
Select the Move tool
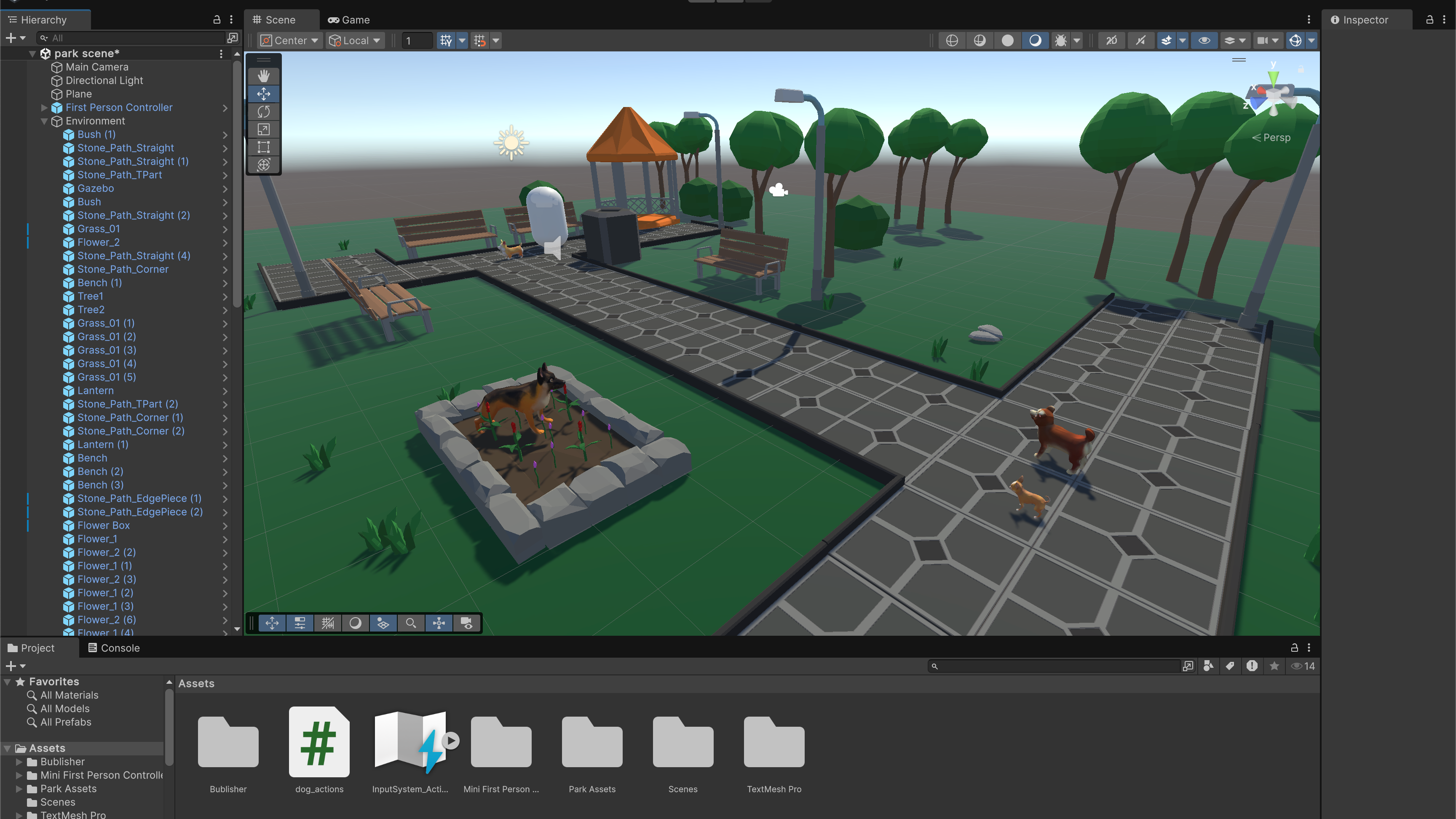(263, 94)
